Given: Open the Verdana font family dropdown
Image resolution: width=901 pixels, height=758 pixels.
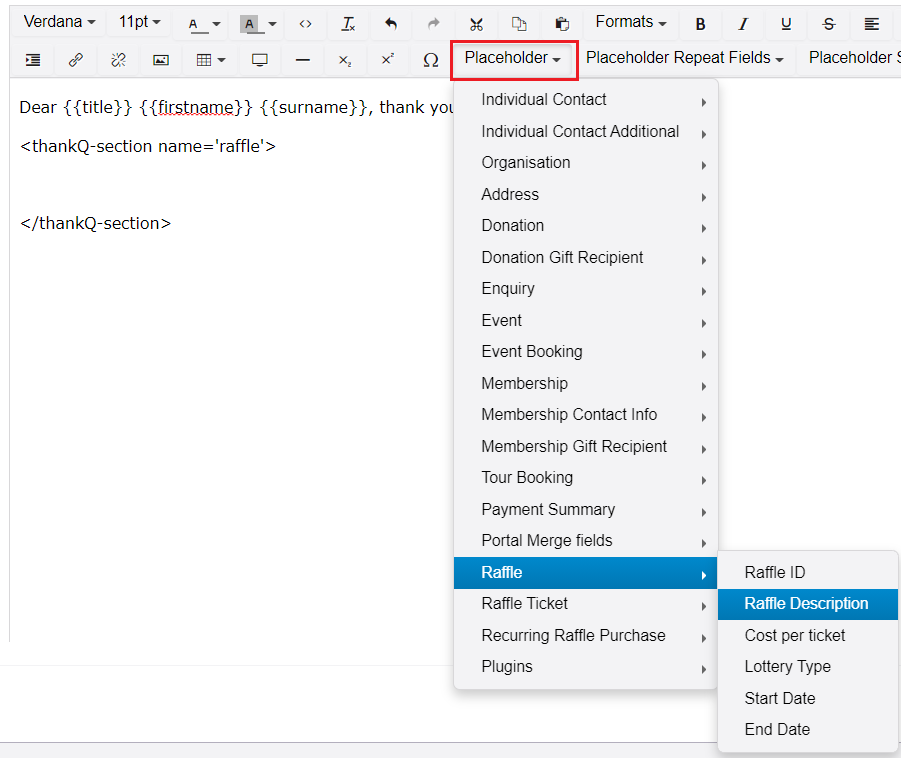Looking at the screenshot, I should pos(59,22).
